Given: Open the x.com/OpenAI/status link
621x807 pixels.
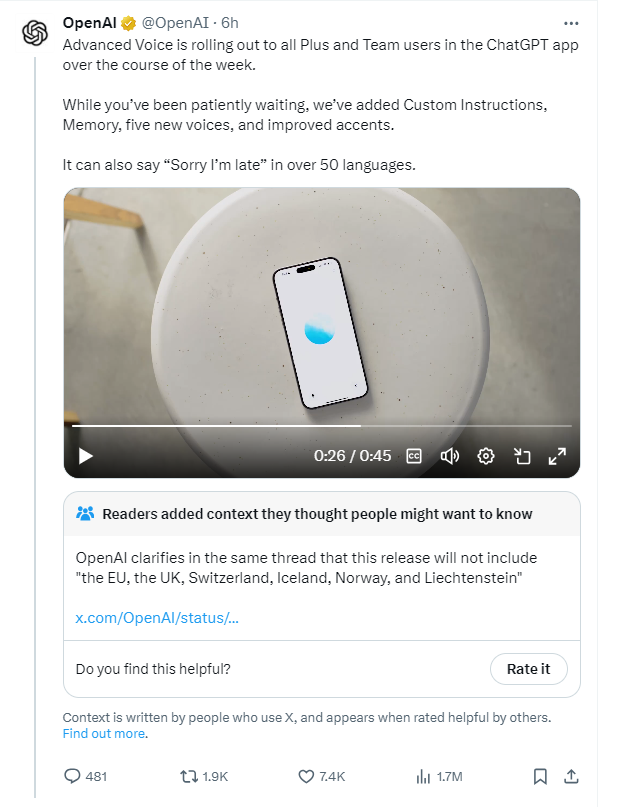Looking at the screenshot, I should click(x=157, y=617).
